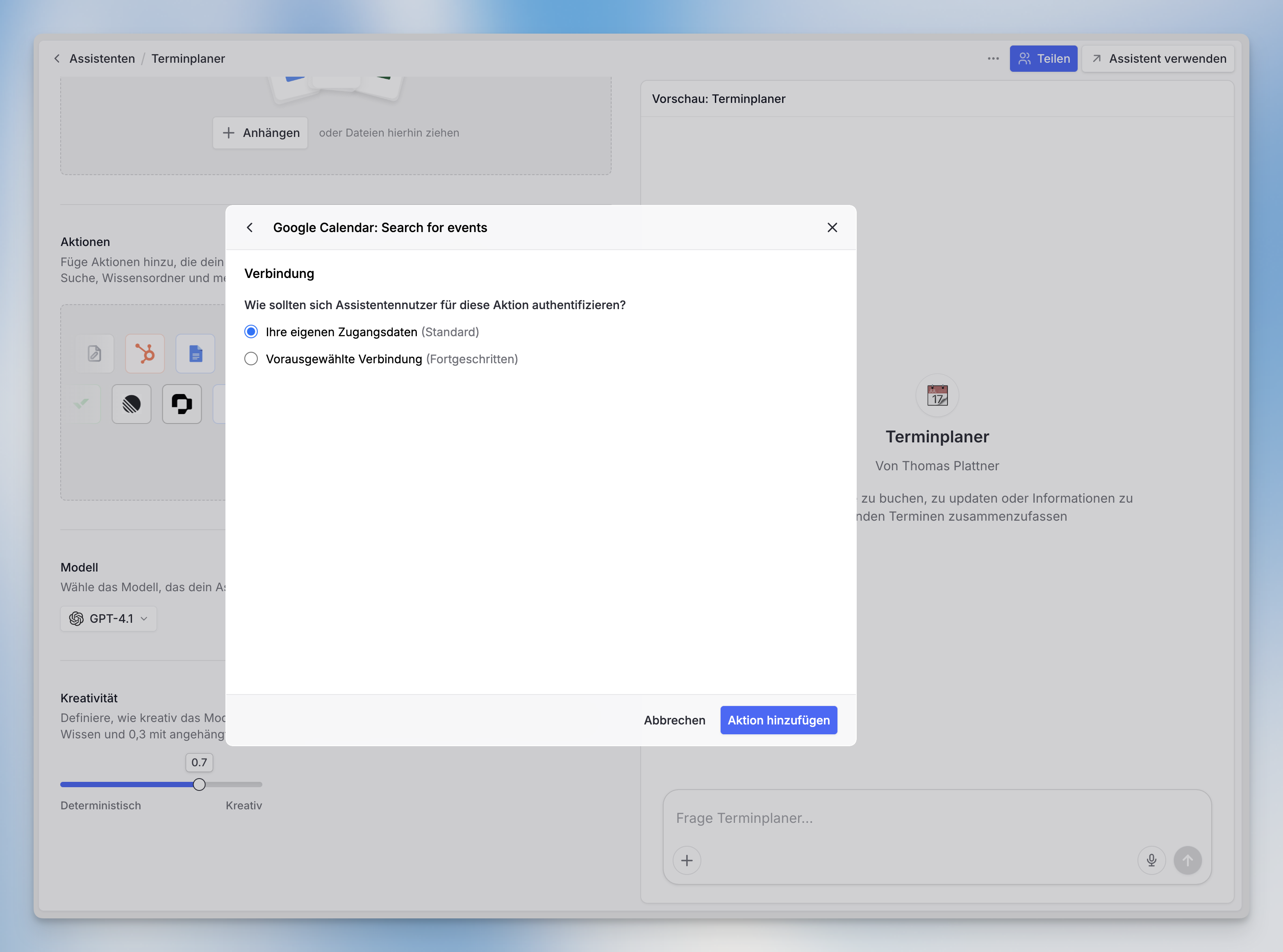Click the plus icon in chat input
Image resolution: width=1283 pixels, height=952 pixels.
point(687,861)
